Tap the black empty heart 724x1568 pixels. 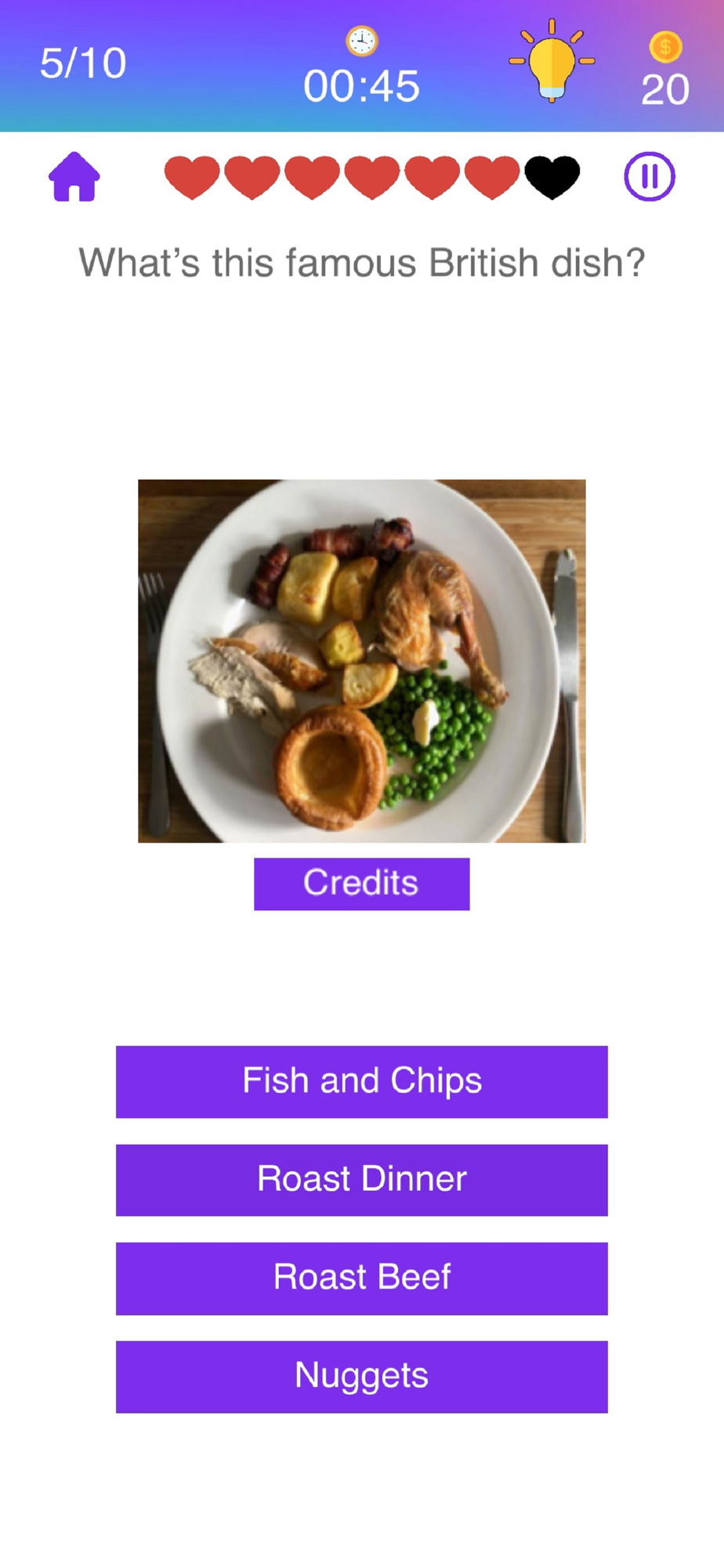click(552, 177)
